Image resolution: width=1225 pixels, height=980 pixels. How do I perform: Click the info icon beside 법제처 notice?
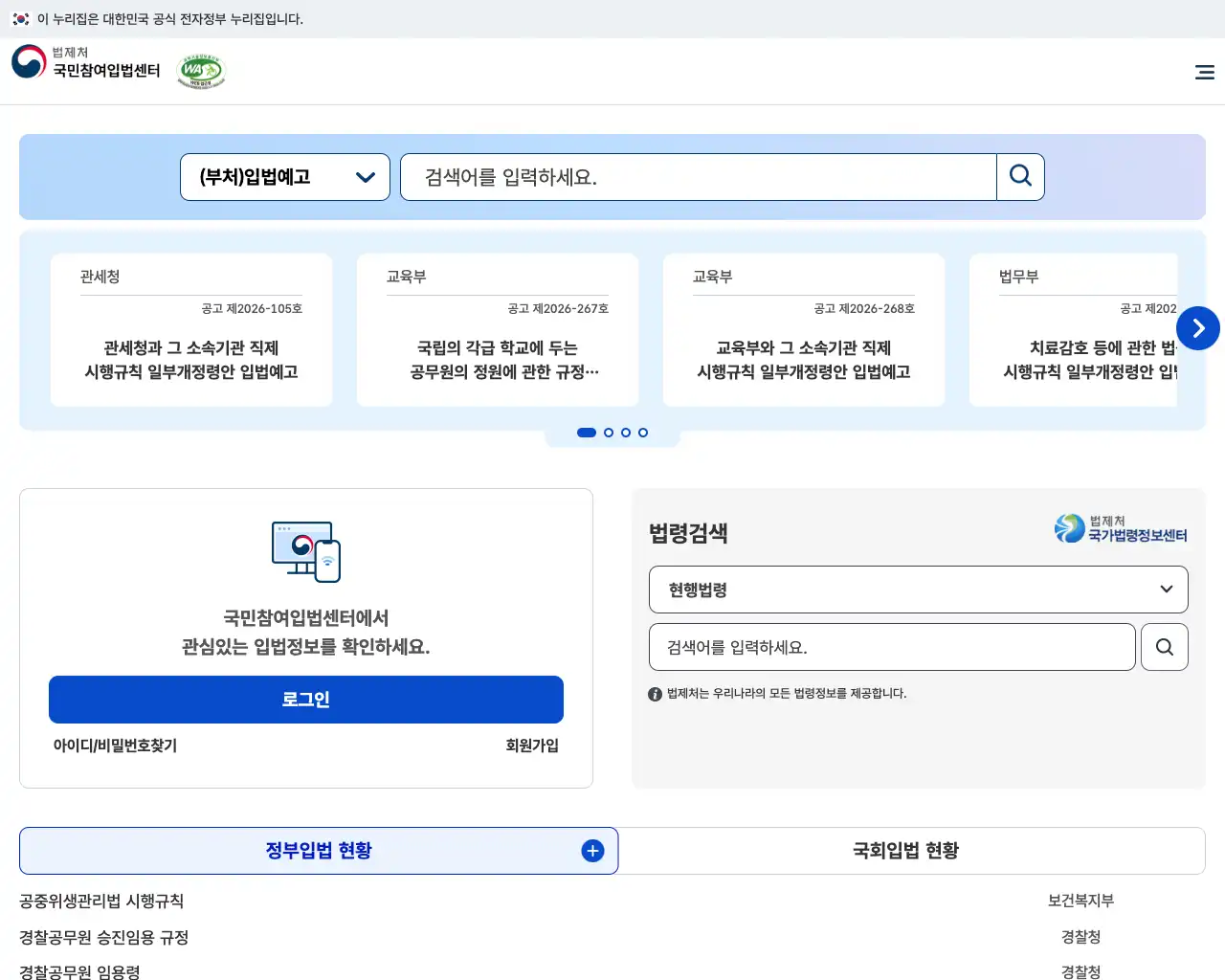656,694
